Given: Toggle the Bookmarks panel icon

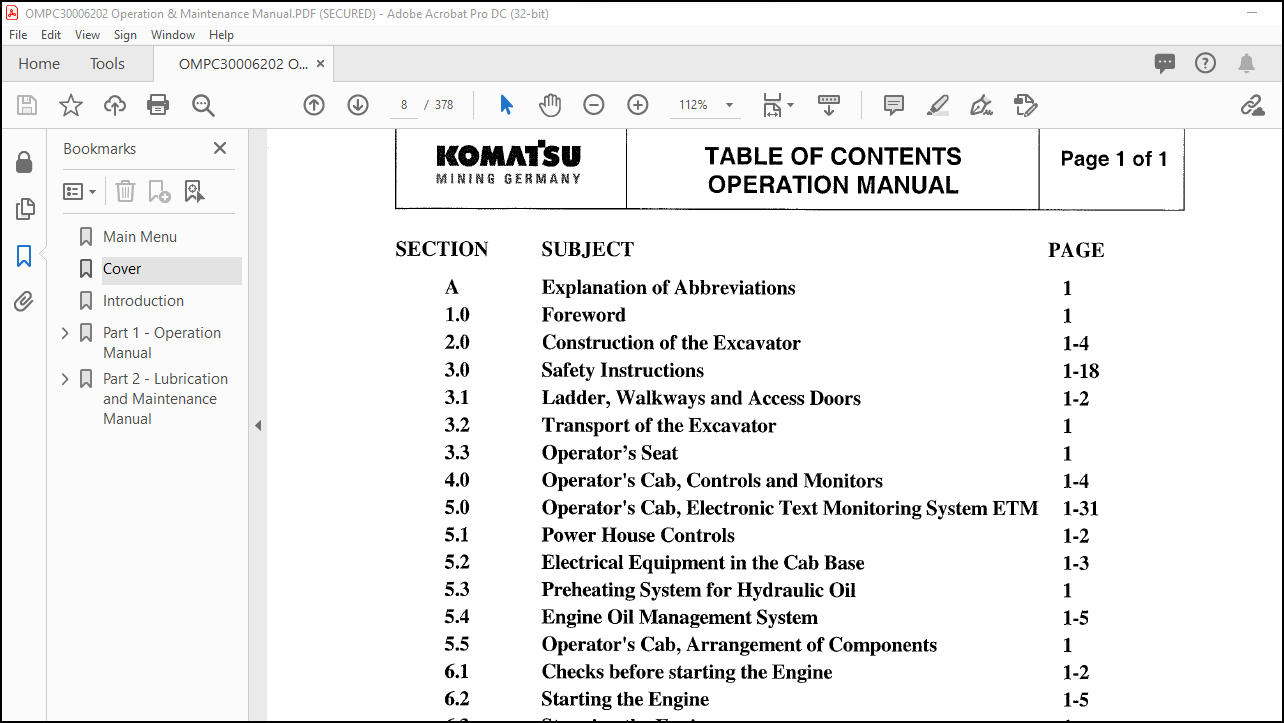Looking at the screenshot, I should coord(25,256).
